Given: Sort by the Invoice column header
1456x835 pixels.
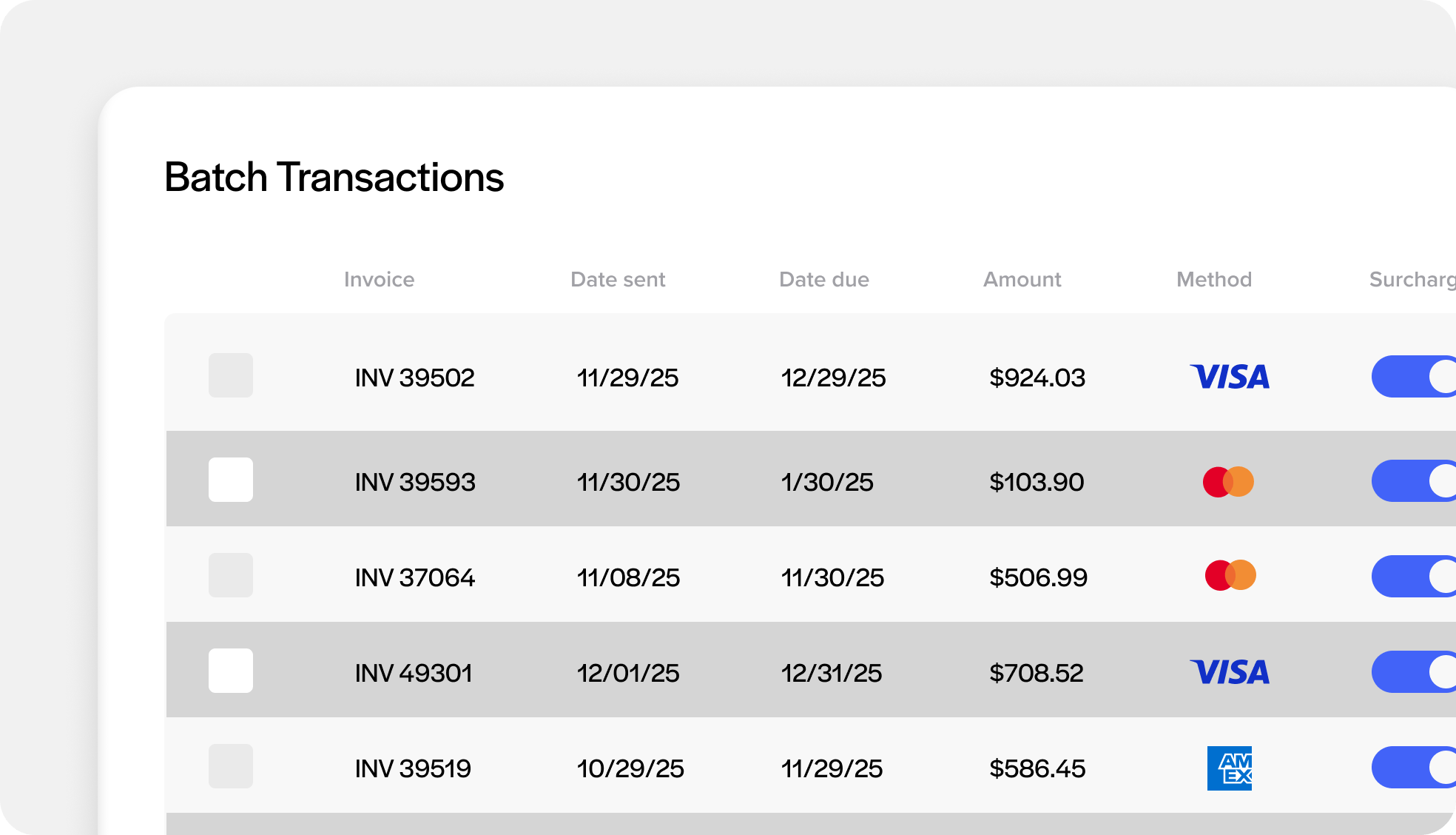Looking at the screenshot, I should (x=379, y=280).
